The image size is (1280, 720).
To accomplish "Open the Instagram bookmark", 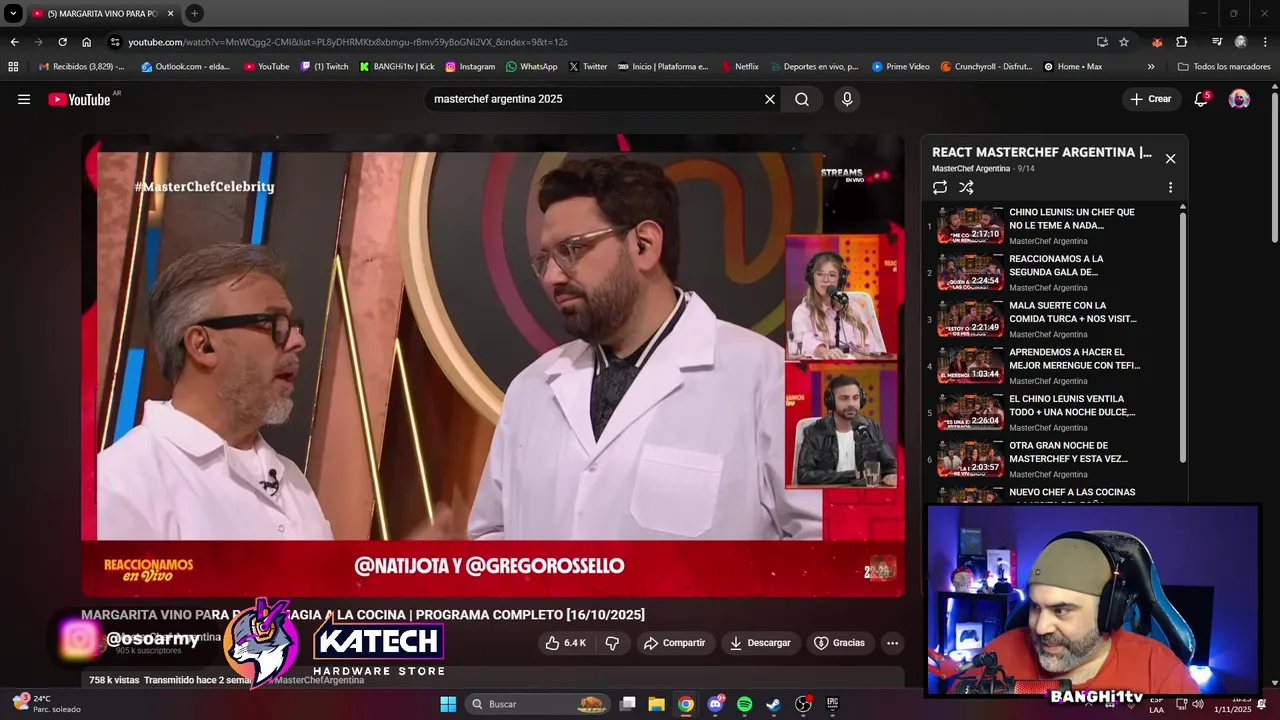I will pyautogui.click(x=470, y=67).
